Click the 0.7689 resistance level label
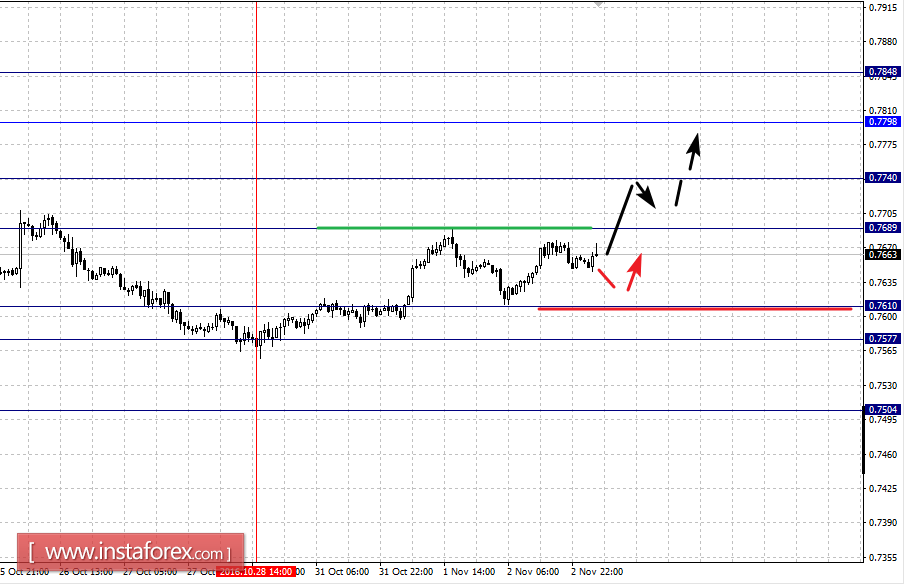Viewport: 905px width, 584px height. point(882,228)
